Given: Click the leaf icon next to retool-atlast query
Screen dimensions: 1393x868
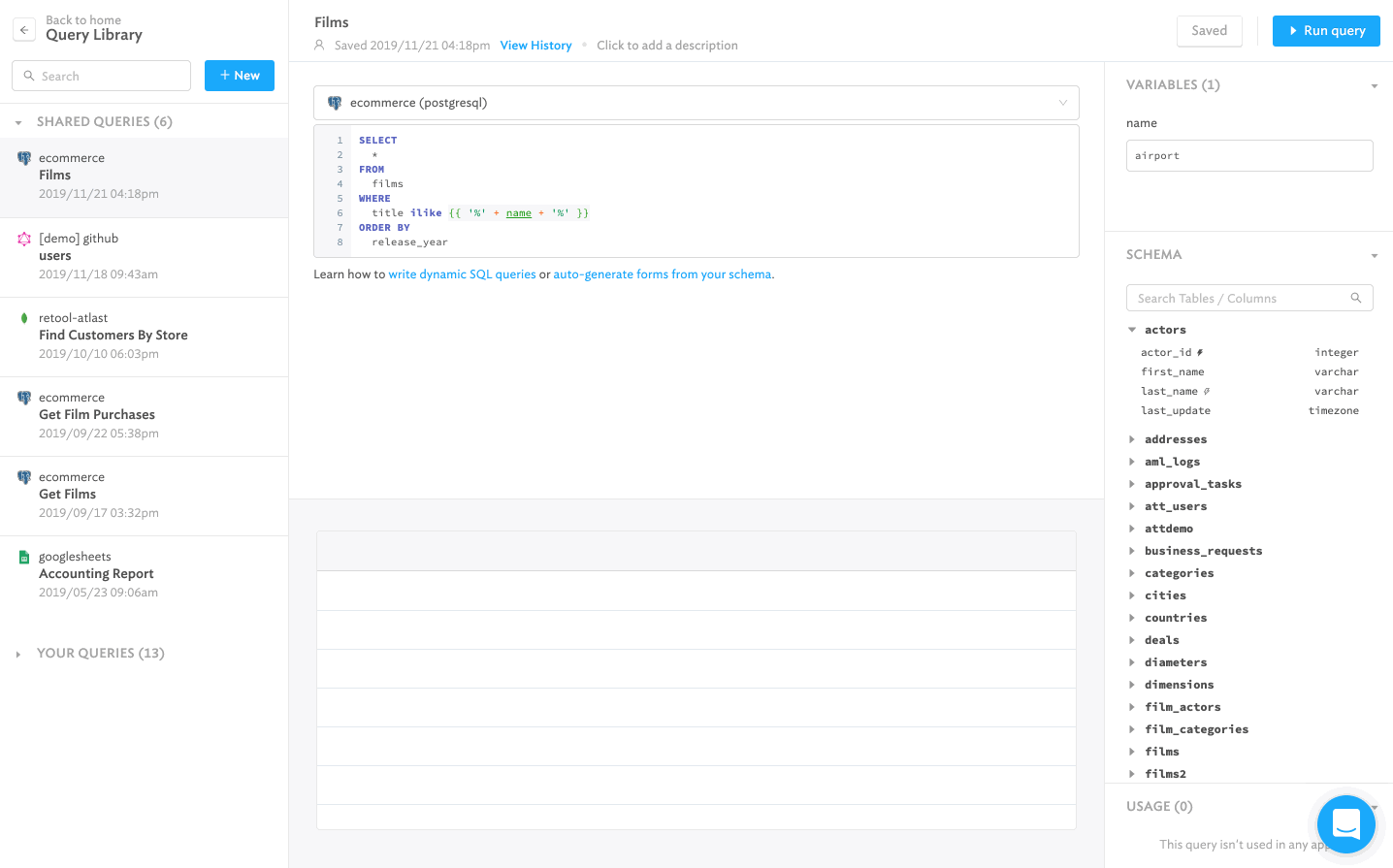Looking at the screenshot, I should coord(22,317).
